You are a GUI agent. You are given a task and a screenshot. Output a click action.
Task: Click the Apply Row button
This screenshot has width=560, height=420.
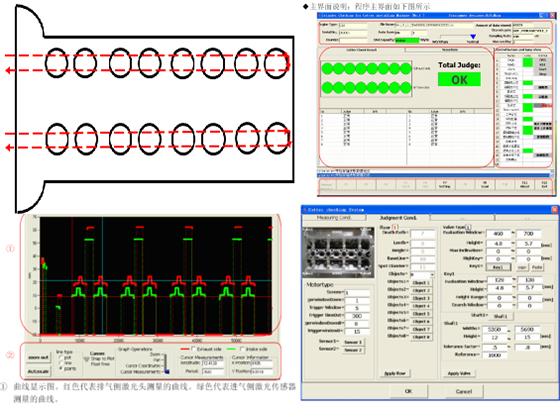[395, 373]
